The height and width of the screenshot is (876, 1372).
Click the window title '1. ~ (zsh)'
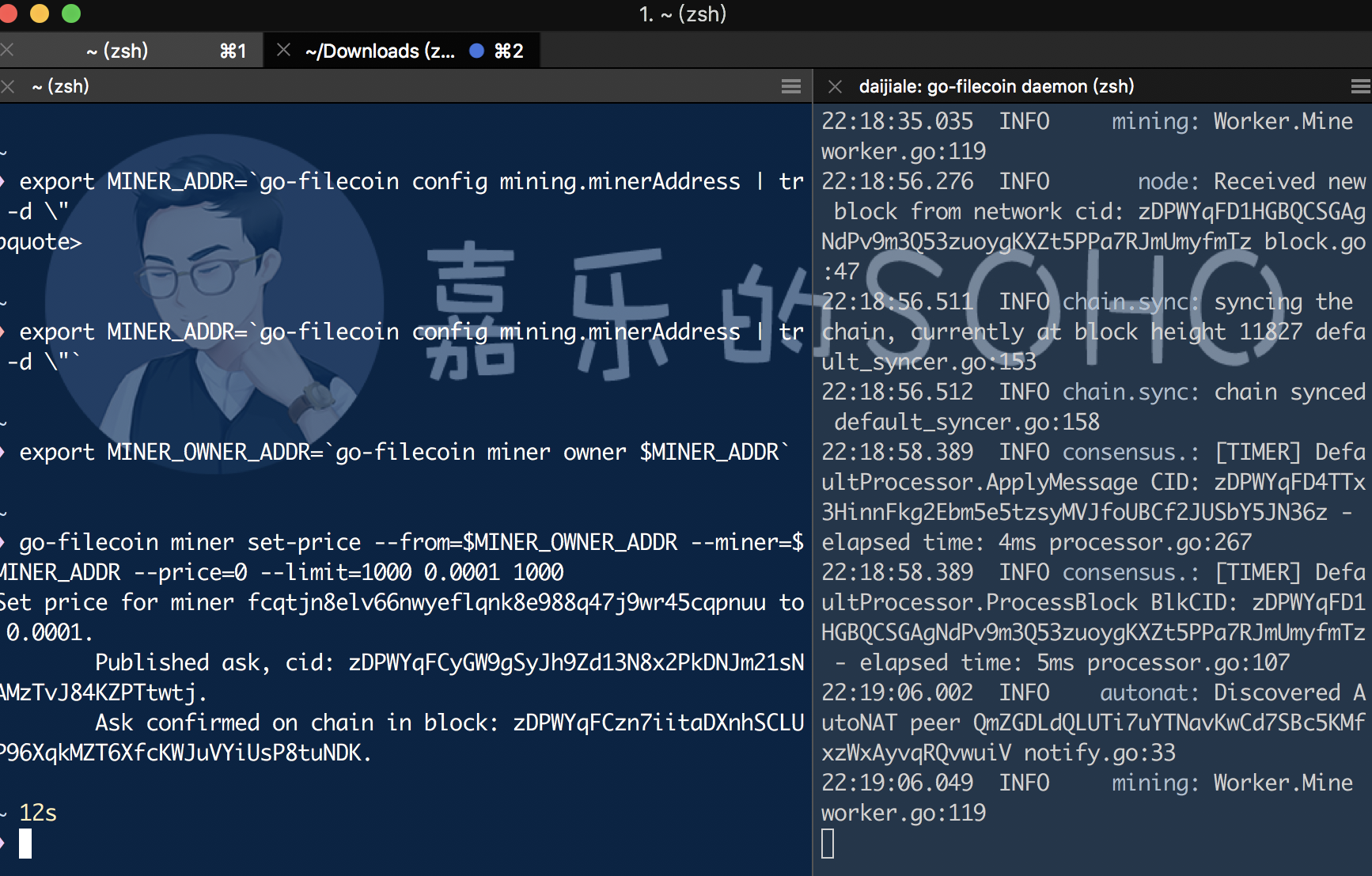(x=683, y=13)
